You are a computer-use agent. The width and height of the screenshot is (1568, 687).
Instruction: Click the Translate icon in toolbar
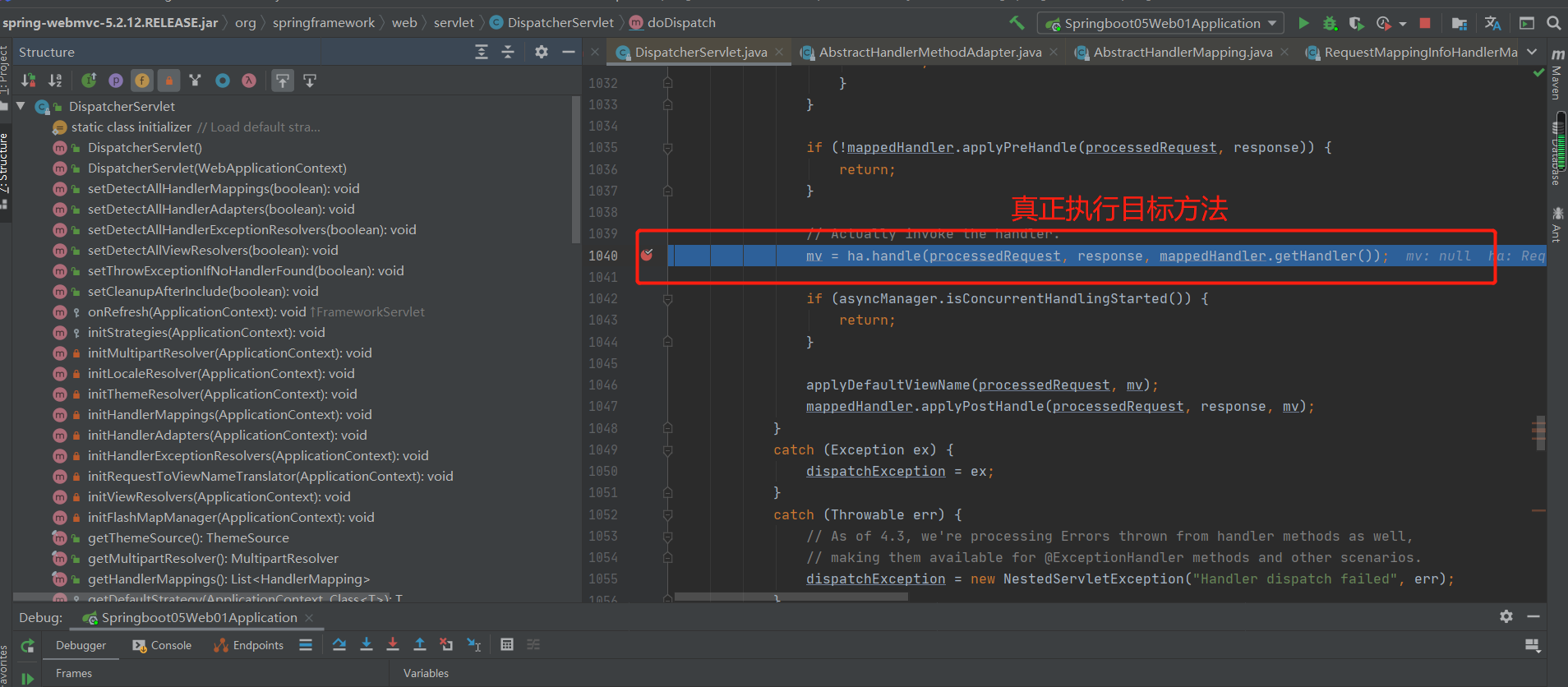[x=1492, y=23]
